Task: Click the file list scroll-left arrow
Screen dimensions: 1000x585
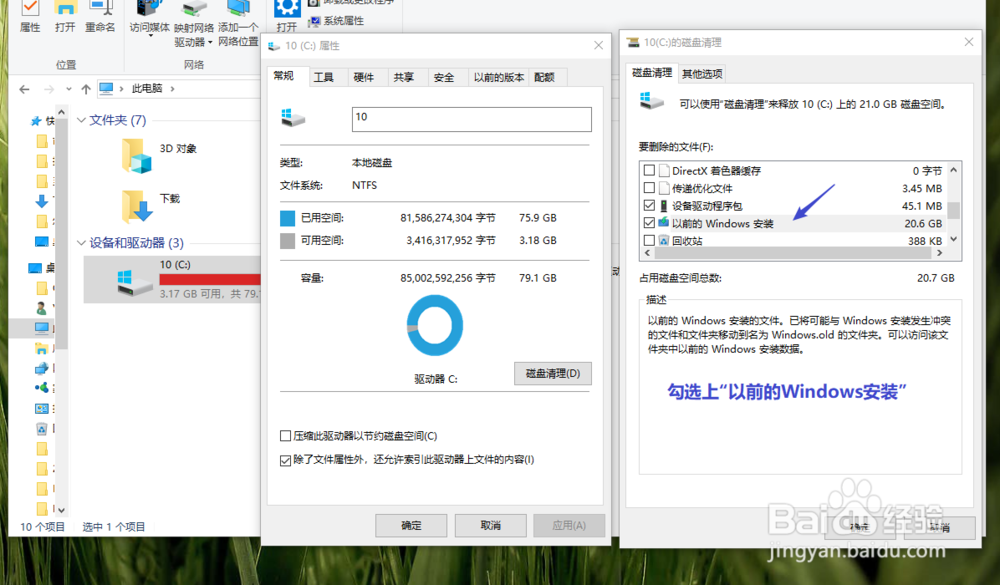Action: tap(647, 253)
